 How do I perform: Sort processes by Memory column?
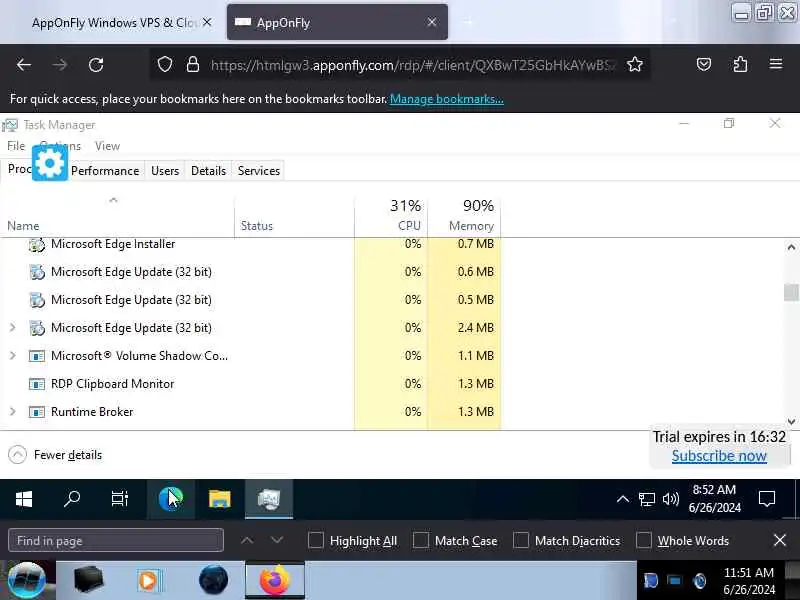tap(464, 215)
